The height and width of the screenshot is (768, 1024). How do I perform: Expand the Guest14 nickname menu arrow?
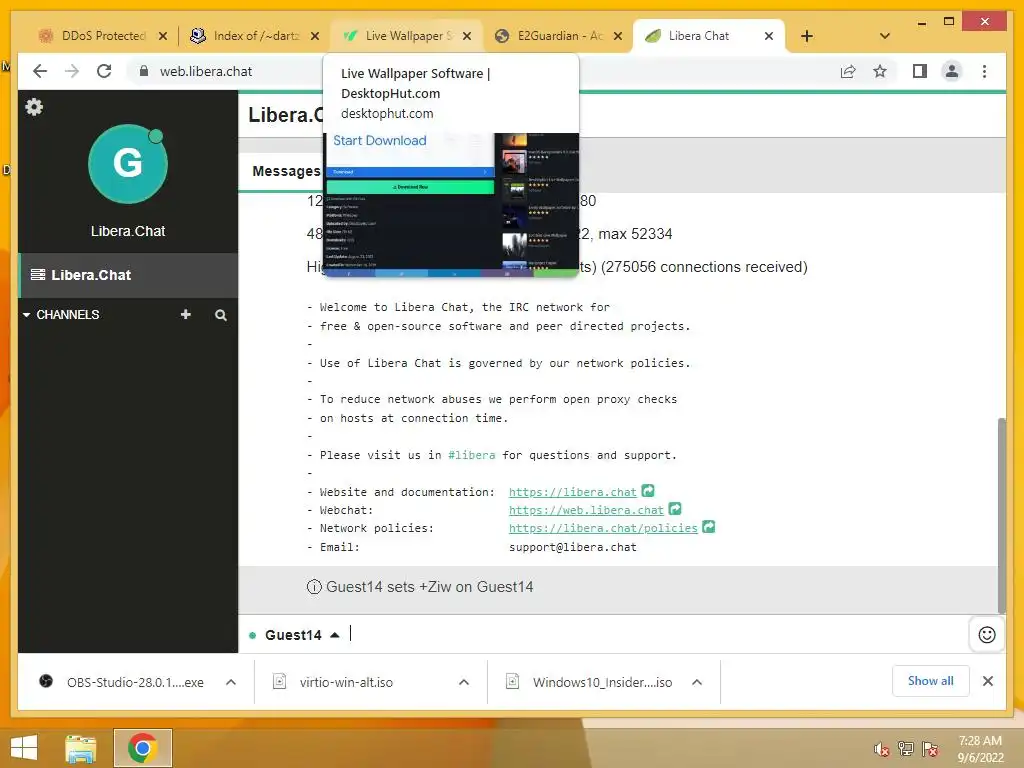(334, 635)
